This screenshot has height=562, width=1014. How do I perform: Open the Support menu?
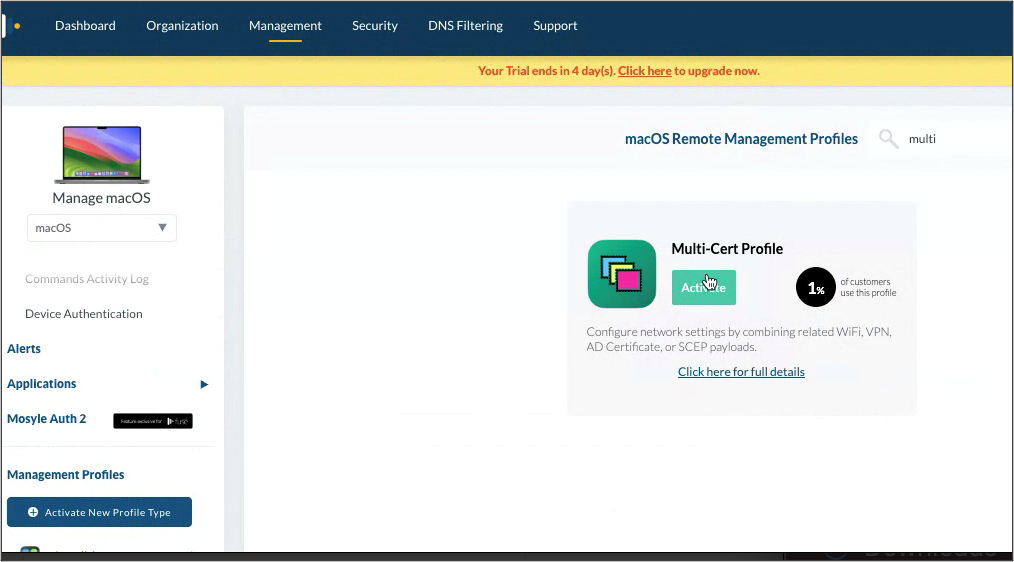coord(555,26)
